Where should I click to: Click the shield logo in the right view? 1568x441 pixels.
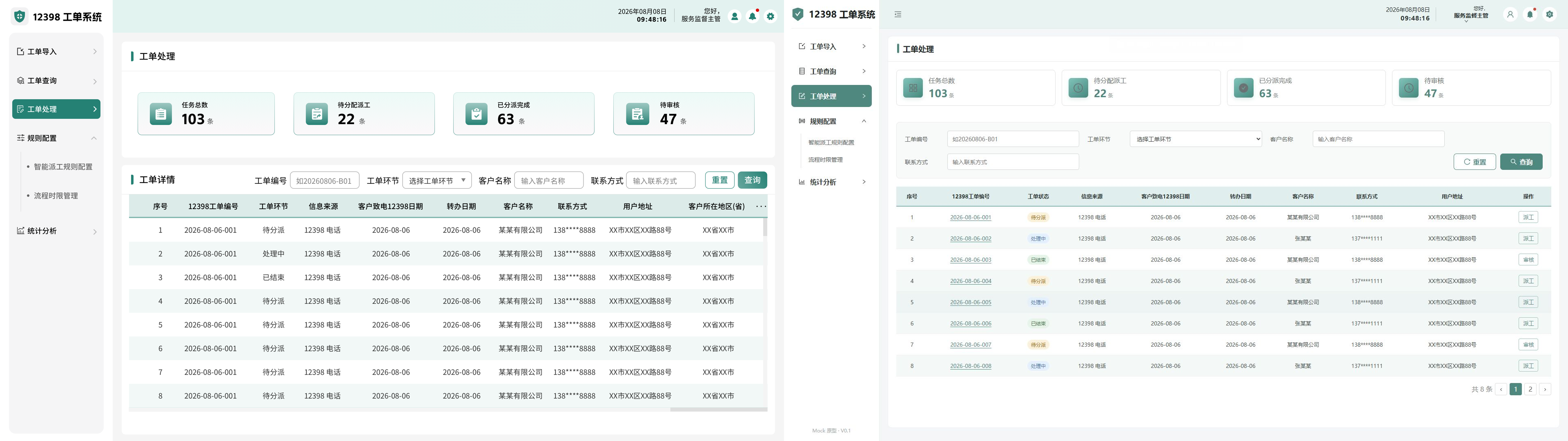pyautogui.click(x=798, y=14)
